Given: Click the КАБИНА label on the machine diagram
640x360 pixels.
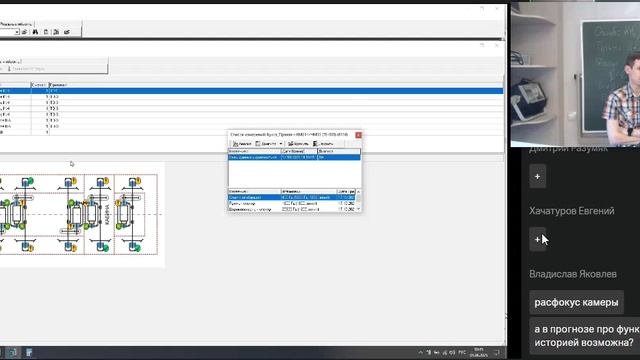Looking at the screenshot, I should [107, 214].
